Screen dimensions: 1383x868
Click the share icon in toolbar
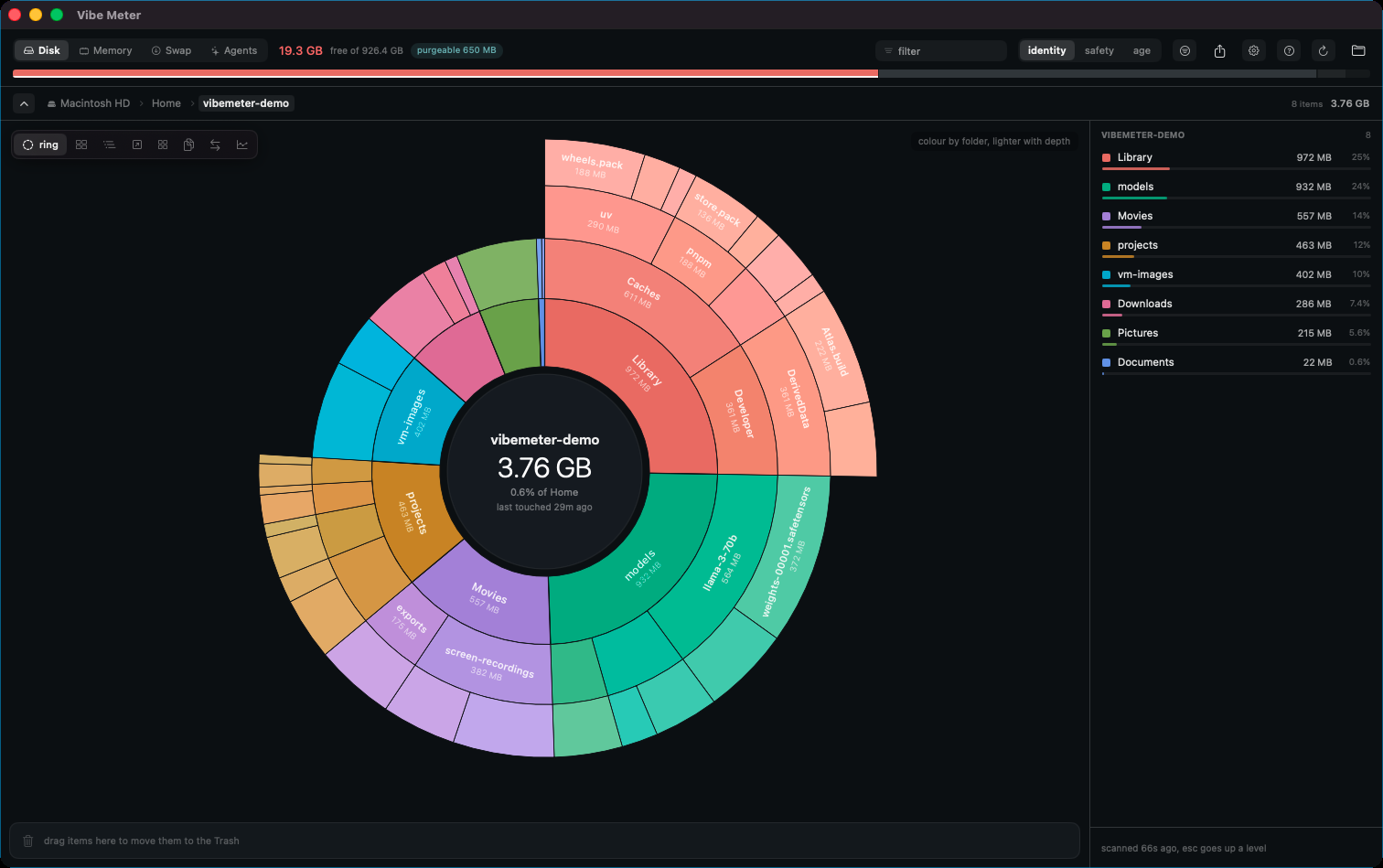(1219, 50)
